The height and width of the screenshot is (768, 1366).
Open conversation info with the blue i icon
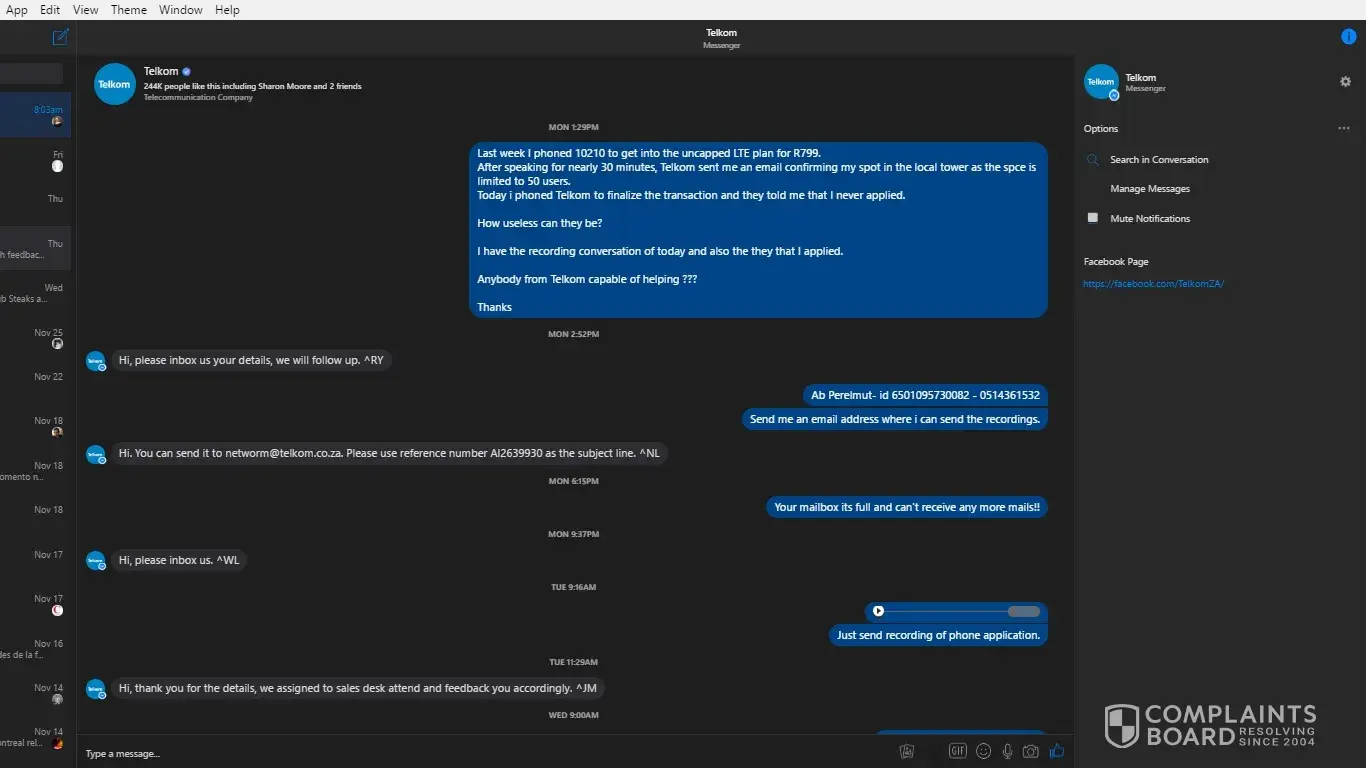tap(1348, 36)
